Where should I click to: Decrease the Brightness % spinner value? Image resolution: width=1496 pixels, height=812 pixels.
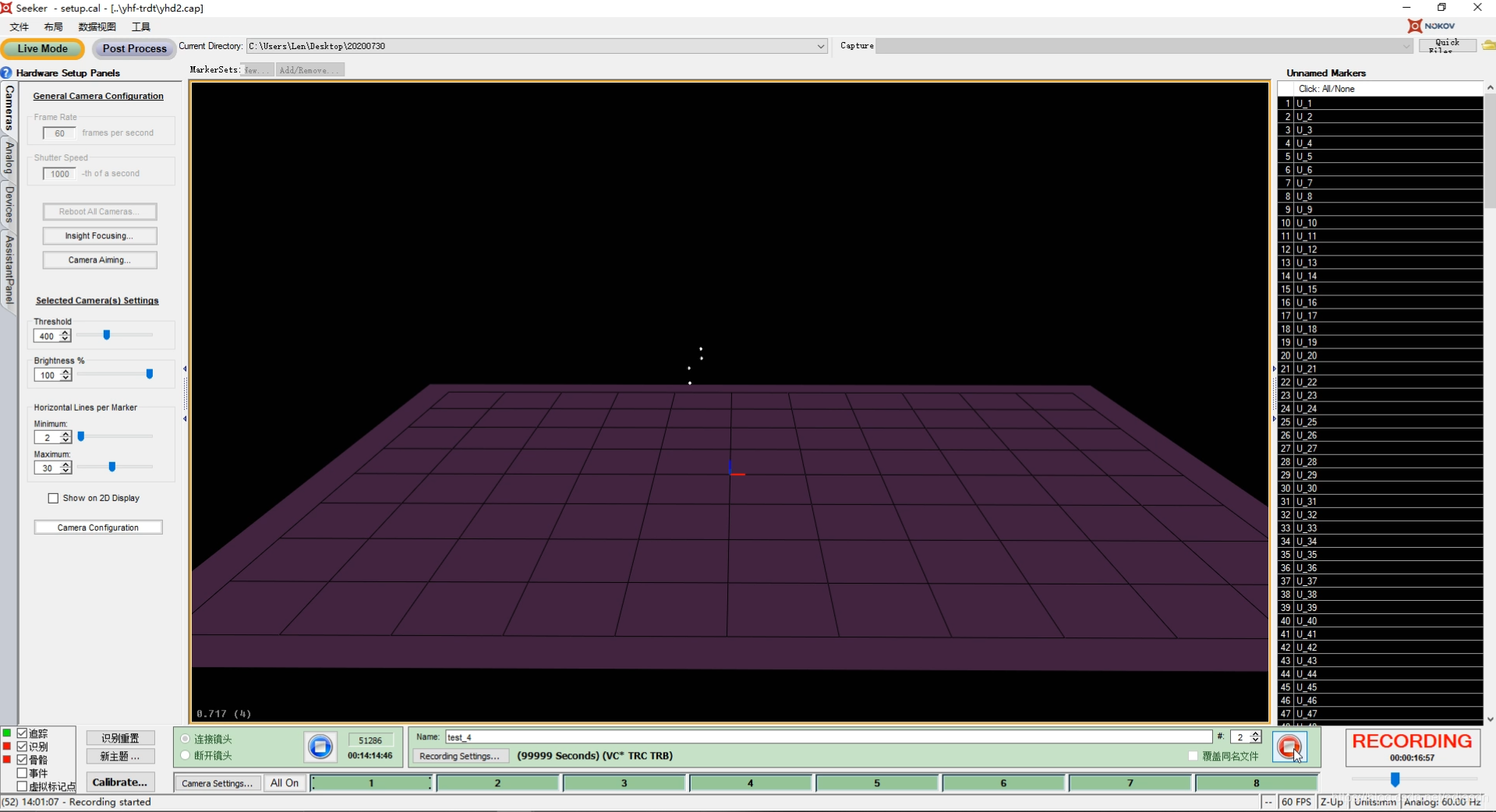click(x=65, y=378)
